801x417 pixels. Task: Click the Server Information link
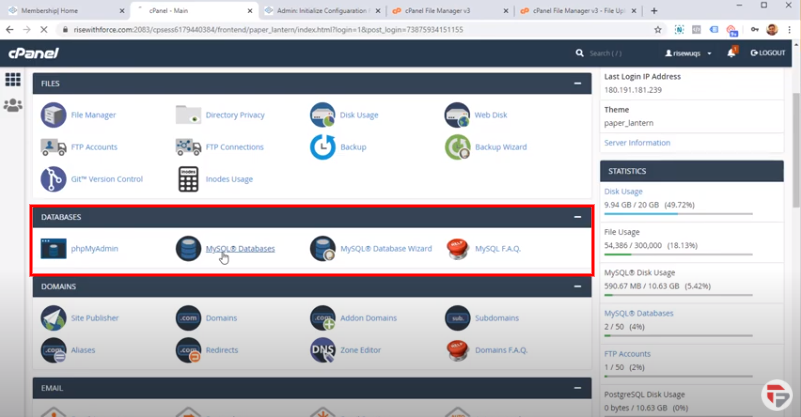tap(637, 143)
